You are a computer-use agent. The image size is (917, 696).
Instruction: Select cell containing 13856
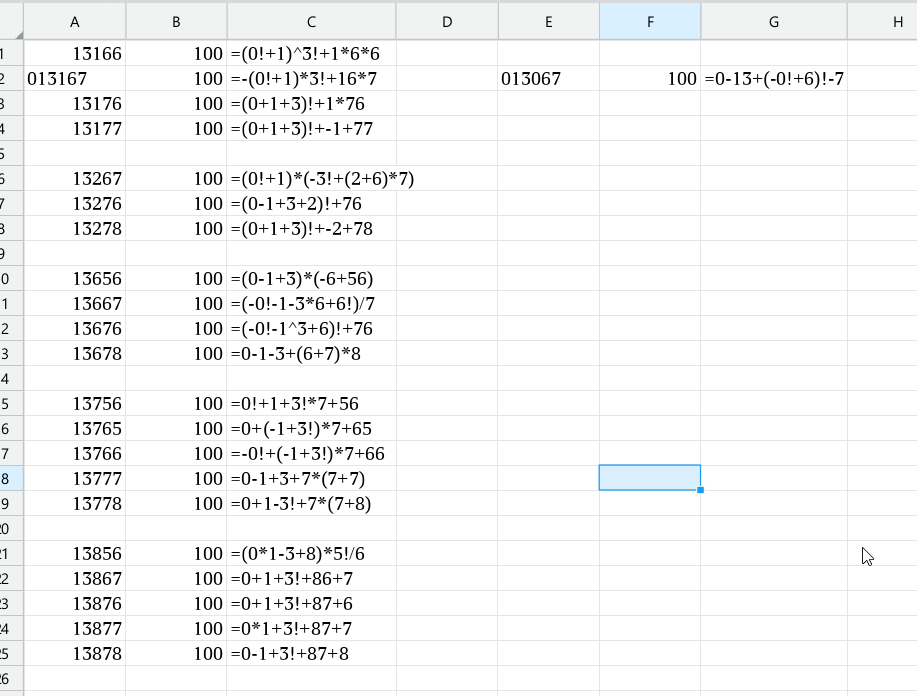pyautogui.click(x=75, y=554)
